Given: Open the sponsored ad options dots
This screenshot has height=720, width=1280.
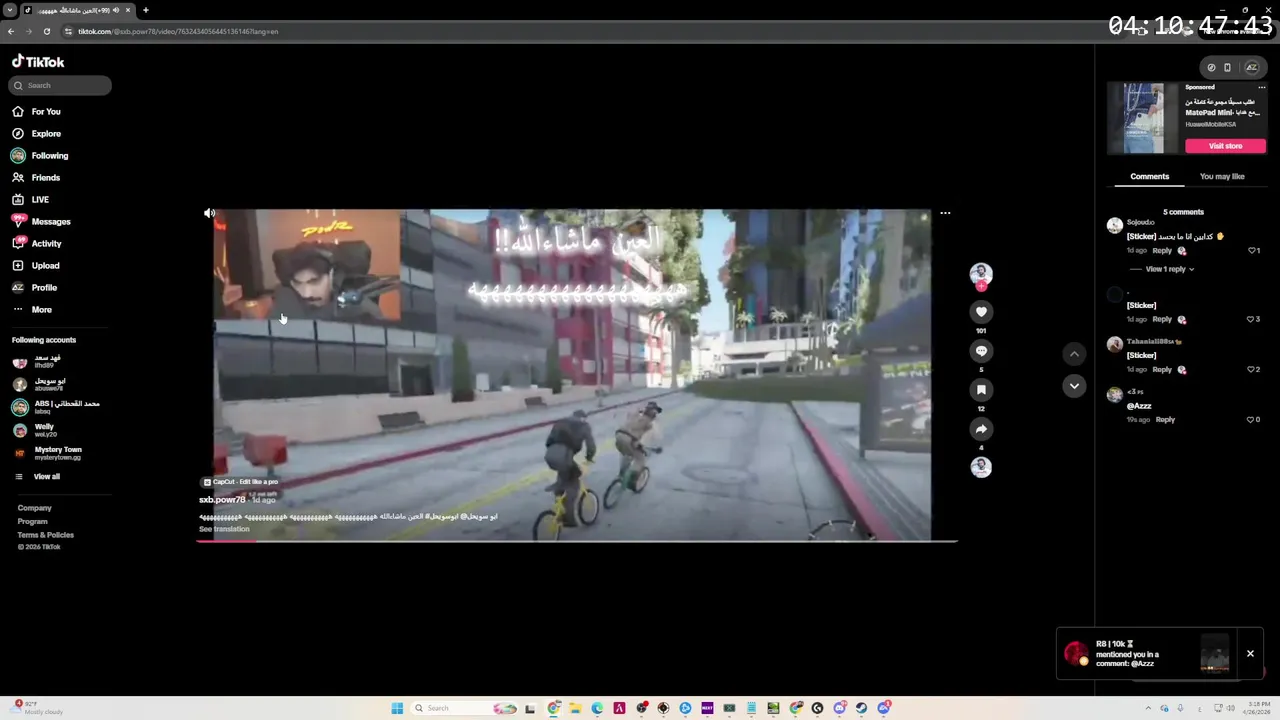Looking at the screenshot, I should (x=1261, y=87).
